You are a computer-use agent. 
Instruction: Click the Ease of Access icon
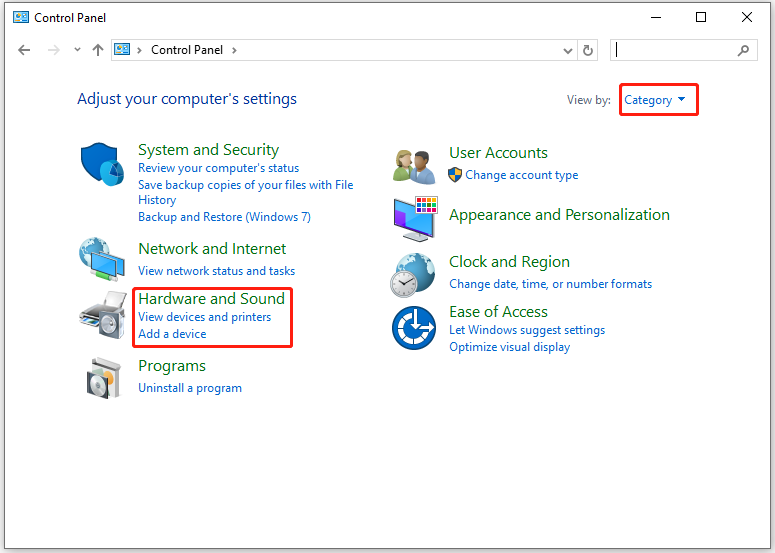pos(414,328)
